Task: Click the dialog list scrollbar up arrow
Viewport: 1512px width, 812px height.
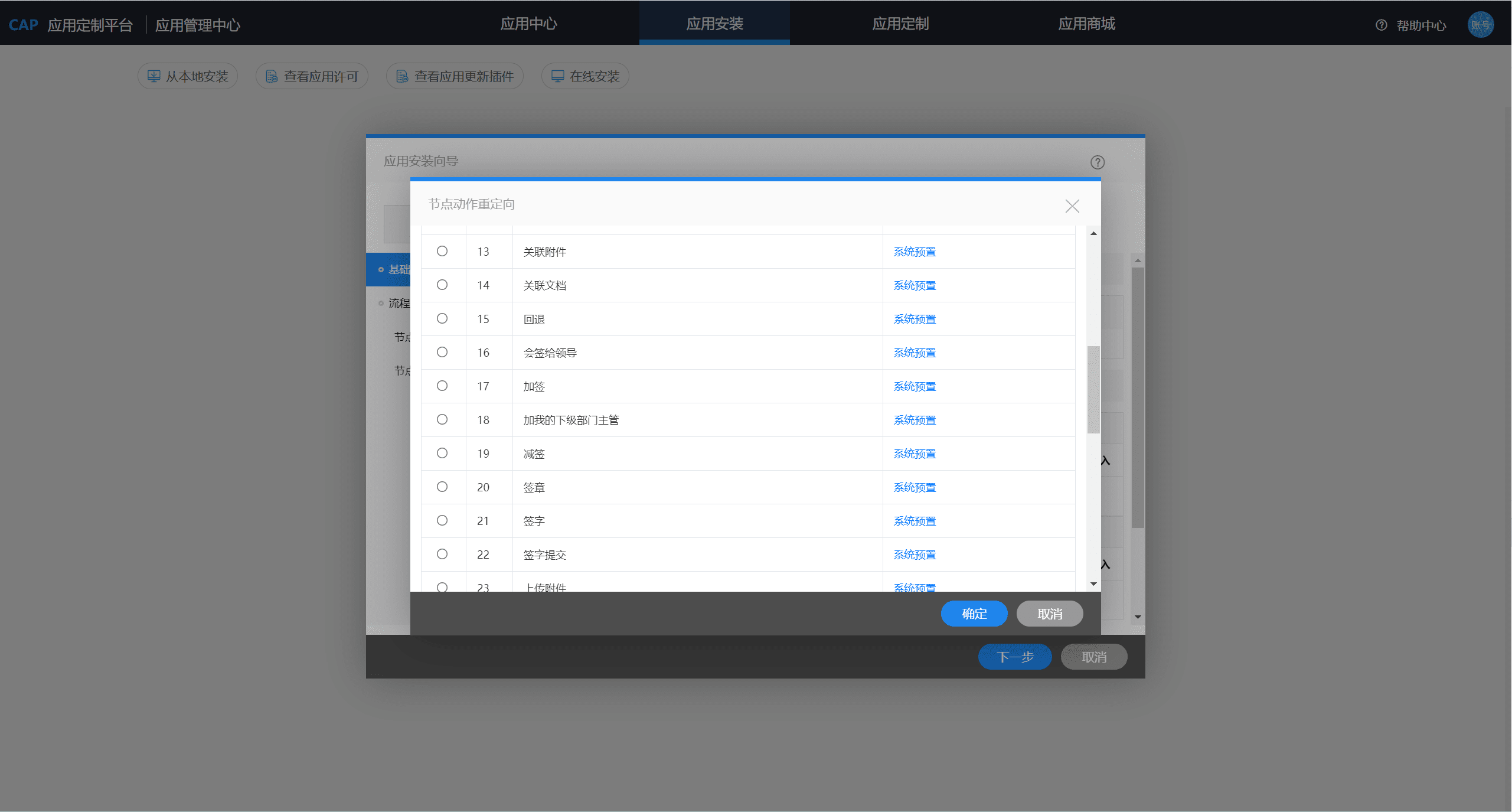Action: click(1093, 233)
